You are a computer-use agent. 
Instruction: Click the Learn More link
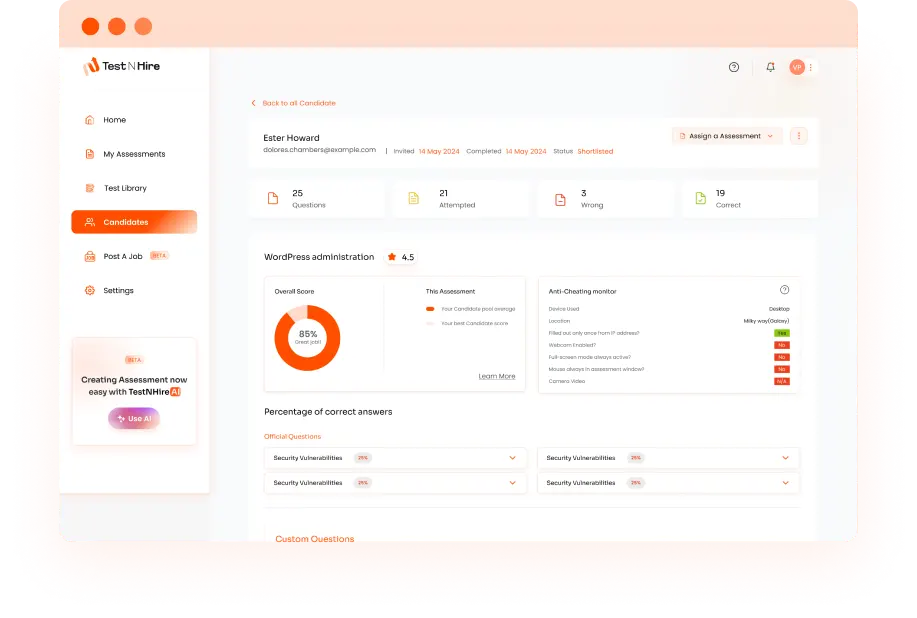[x=496, y=376]
